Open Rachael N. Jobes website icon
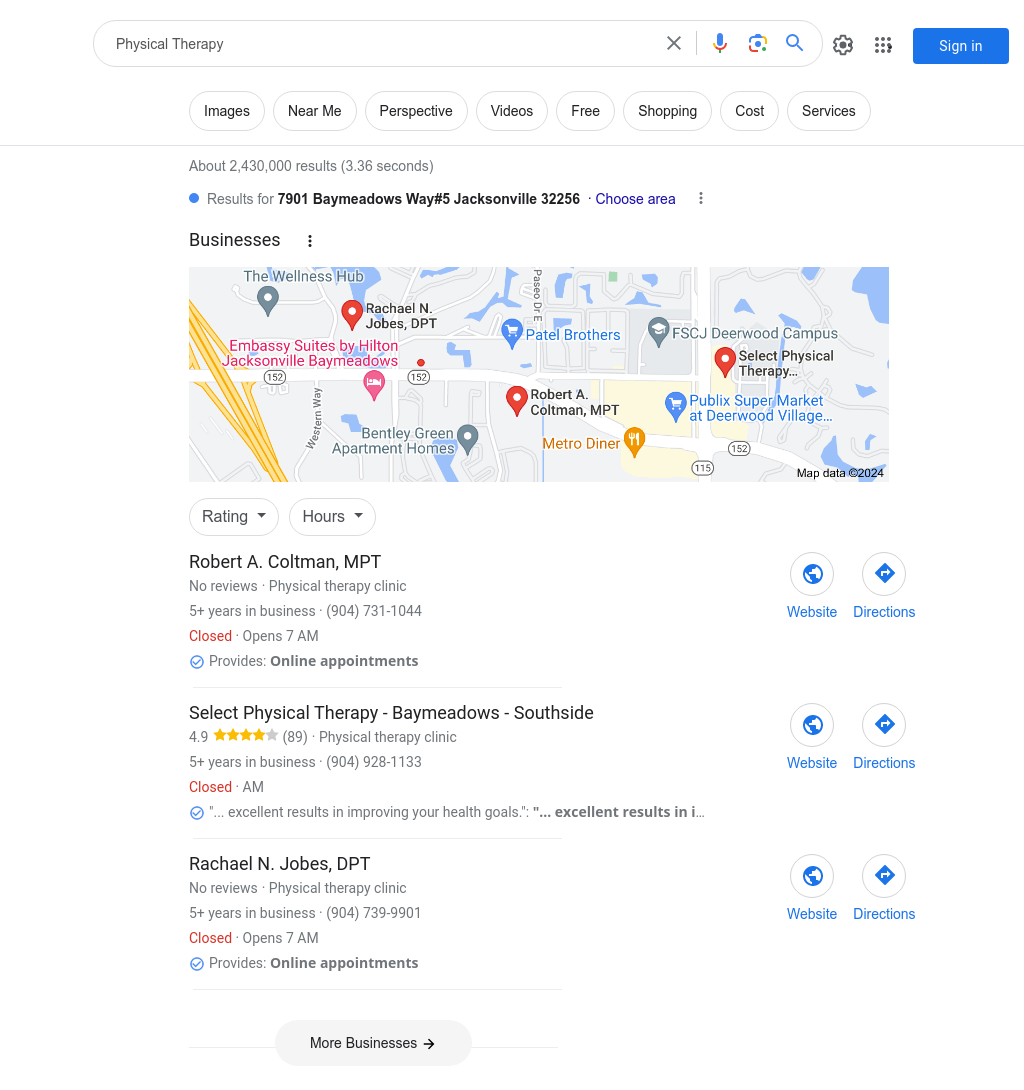Viewport: 1024px width, 1090px height. click(812, 876)
